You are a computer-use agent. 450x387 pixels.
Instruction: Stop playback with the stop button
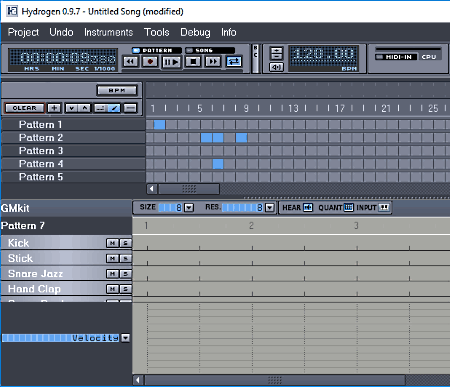click(193, 62)
